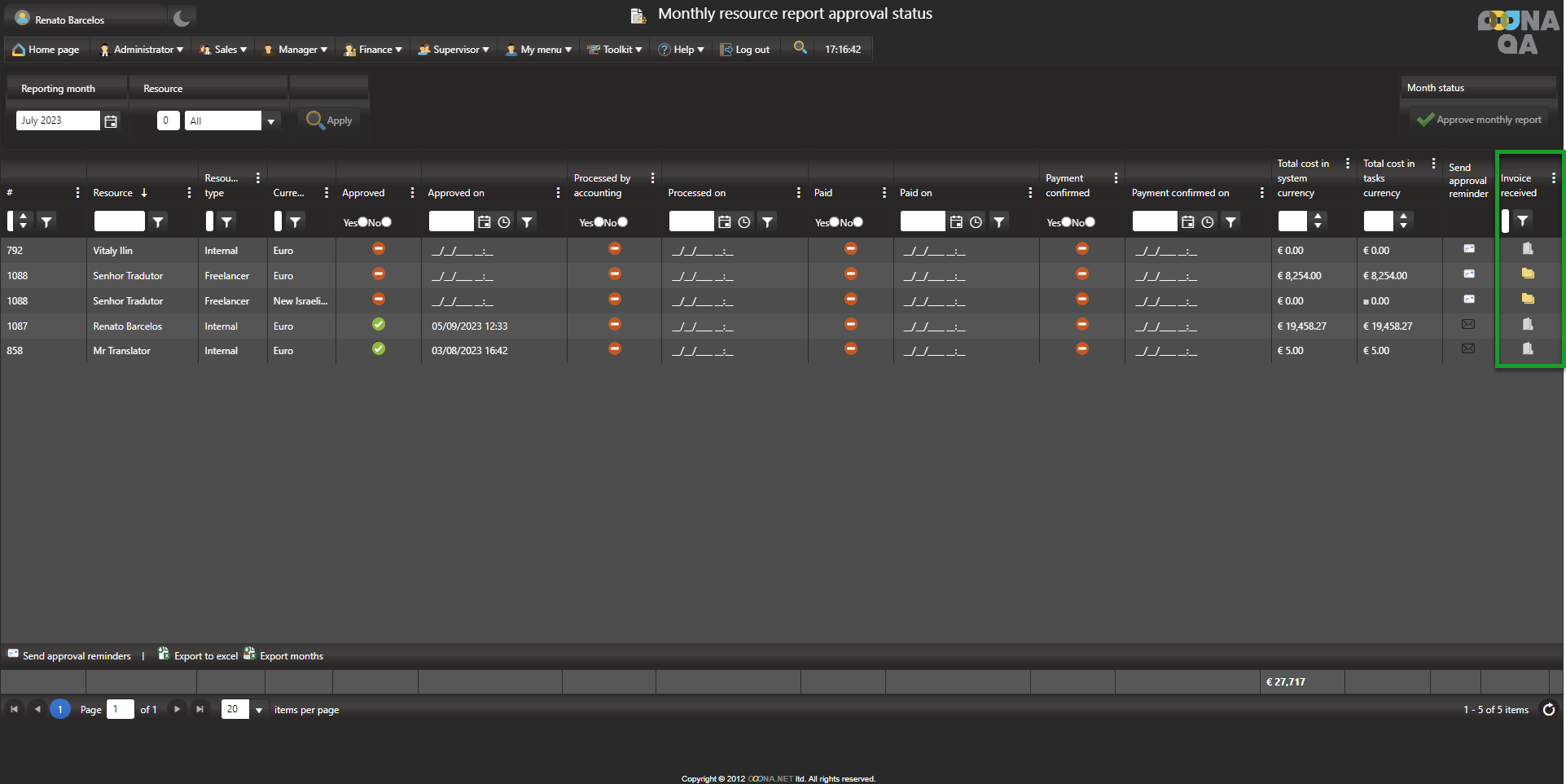Click filter icon in Resource column

[x=158, y=221]
